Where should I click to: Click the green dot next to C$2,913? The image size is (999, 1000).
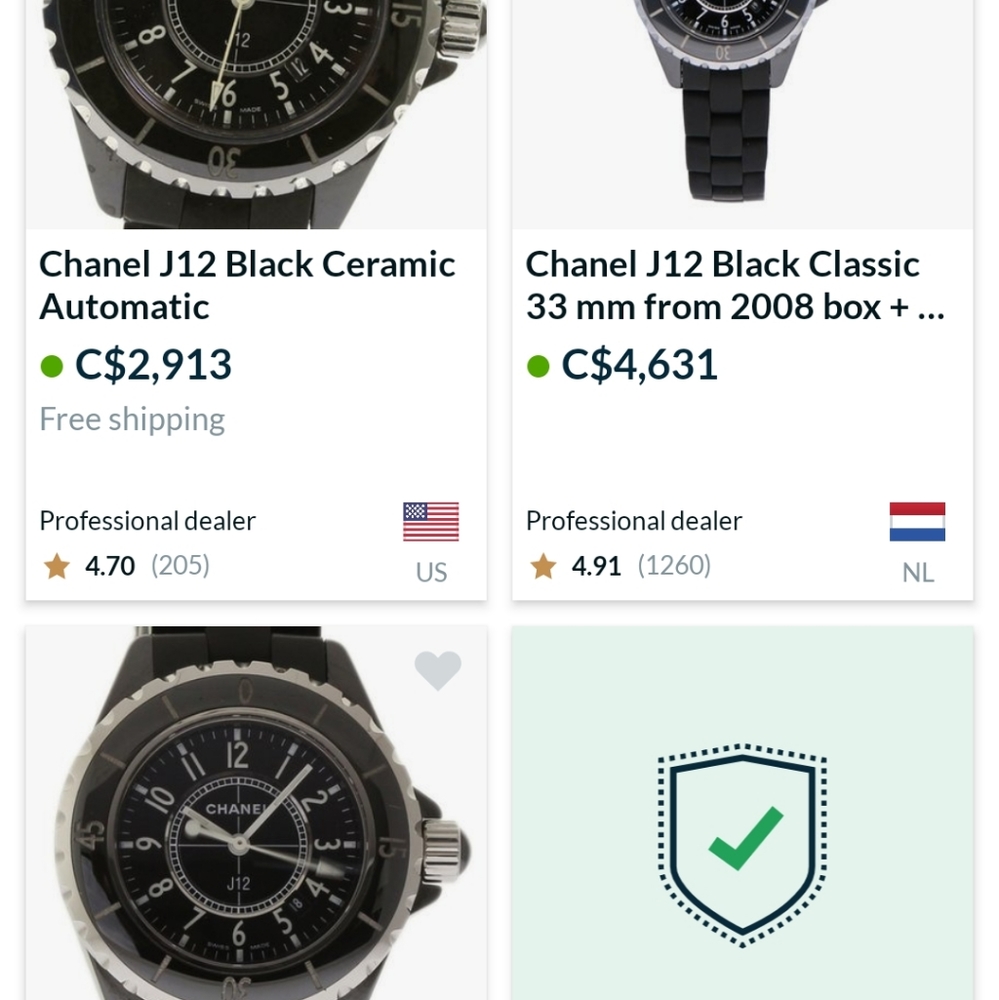click(52, 366)
